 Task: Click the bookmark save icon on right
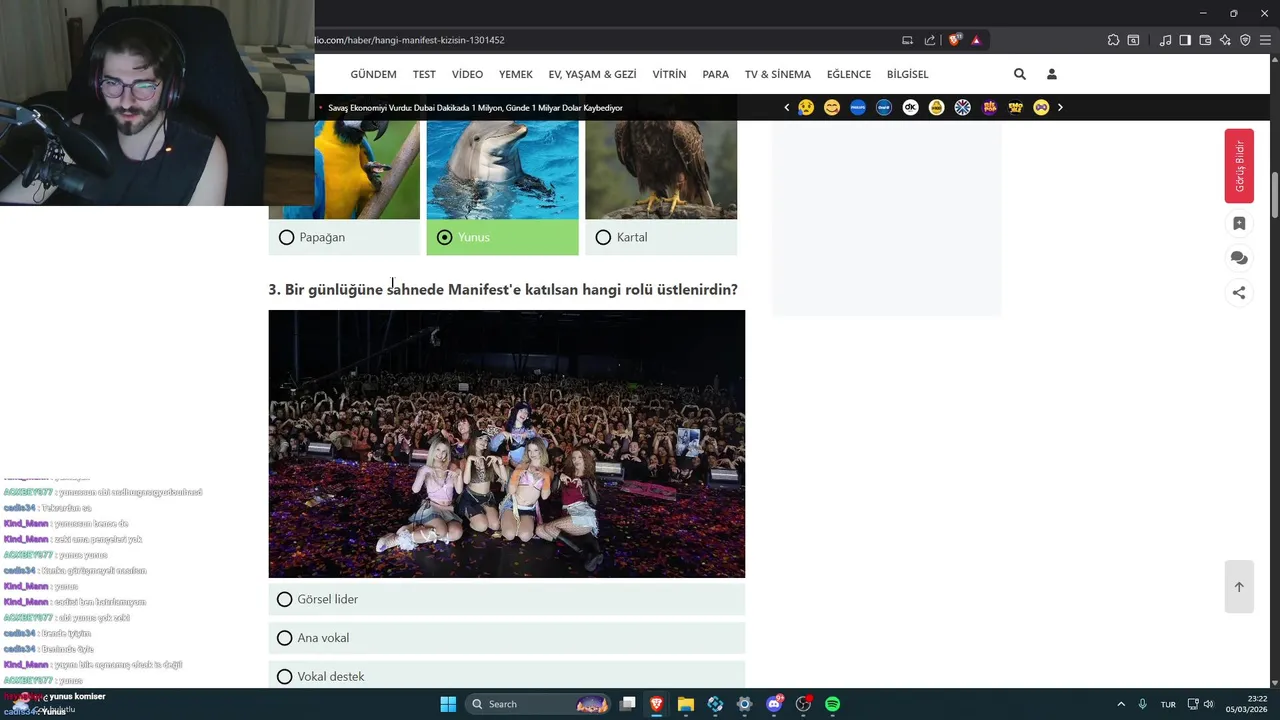point(1239,223)
